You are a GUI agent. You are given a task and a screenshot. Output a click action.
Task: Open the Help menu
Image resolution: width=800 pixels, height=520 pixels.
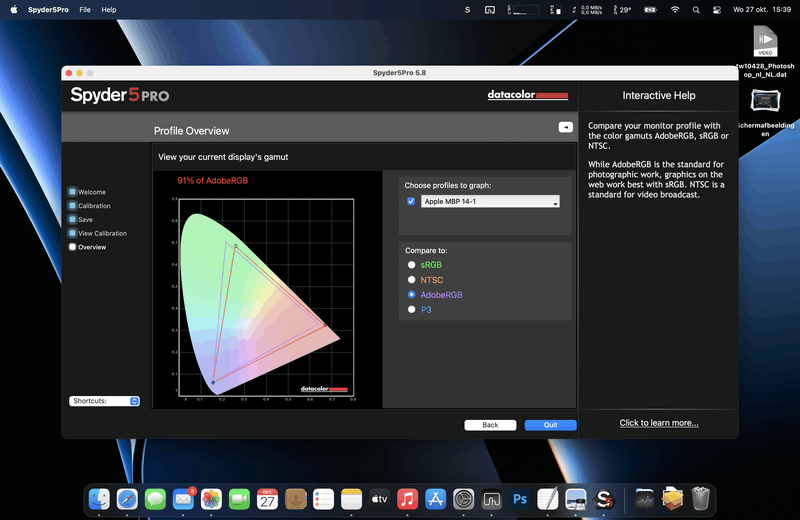click(109, 10)
